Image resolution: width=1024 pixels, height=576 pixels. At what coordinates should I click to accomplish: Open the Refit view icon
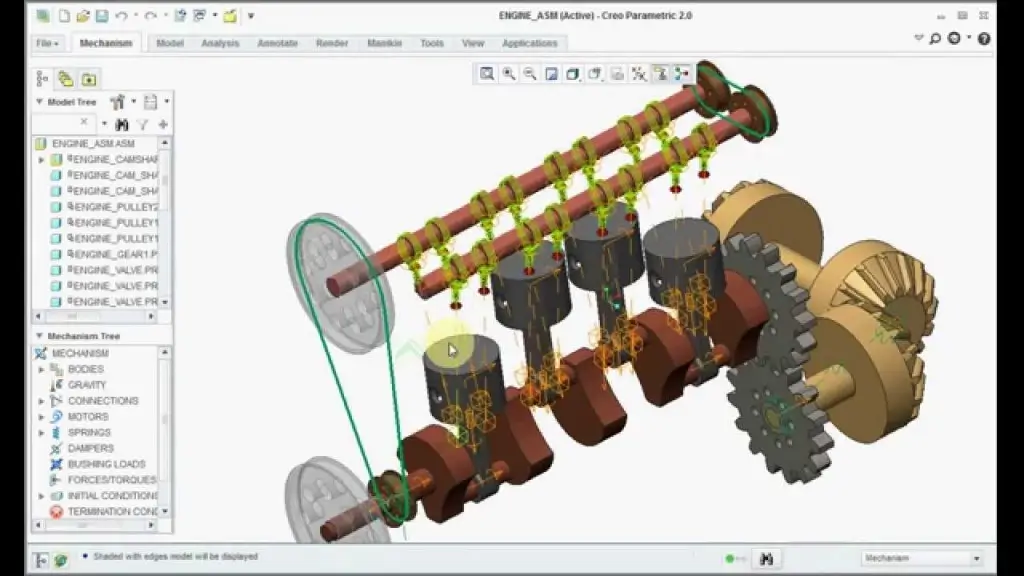[x=487, y=72]
